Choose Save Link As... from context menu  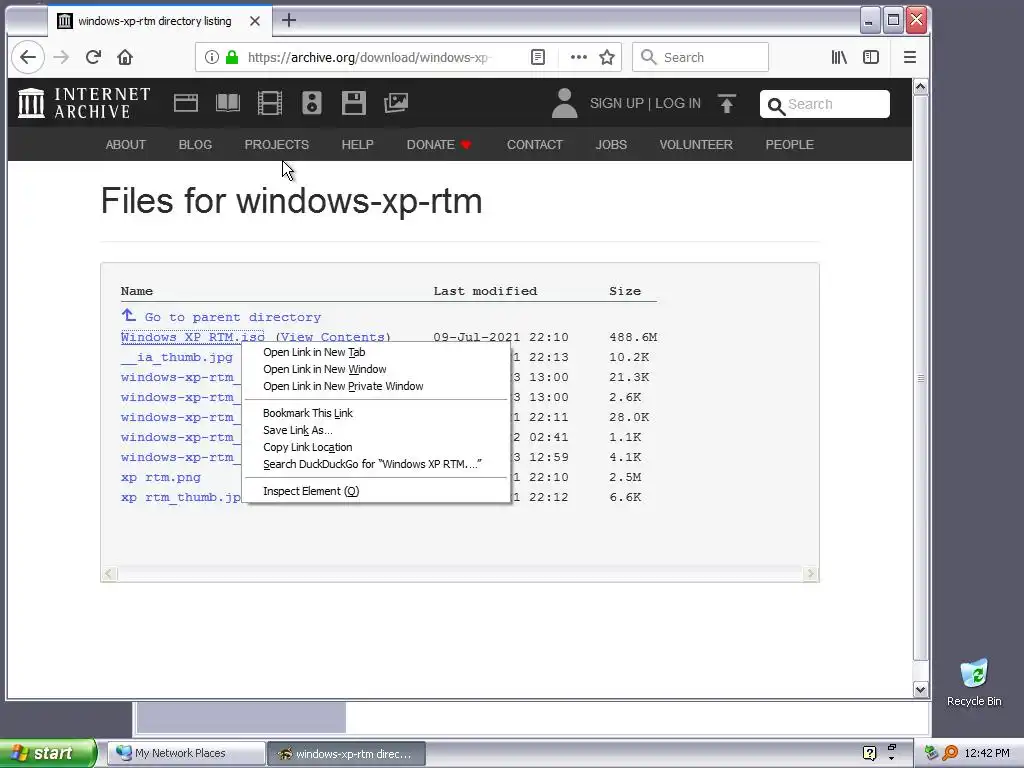coord(376,430)
